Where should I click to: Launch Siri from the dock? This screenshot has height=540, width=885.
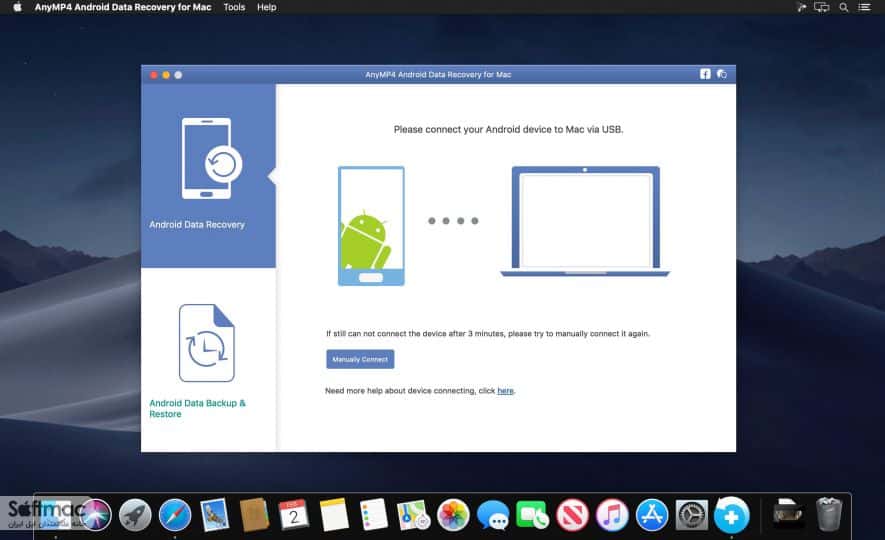tap(95, 515)
